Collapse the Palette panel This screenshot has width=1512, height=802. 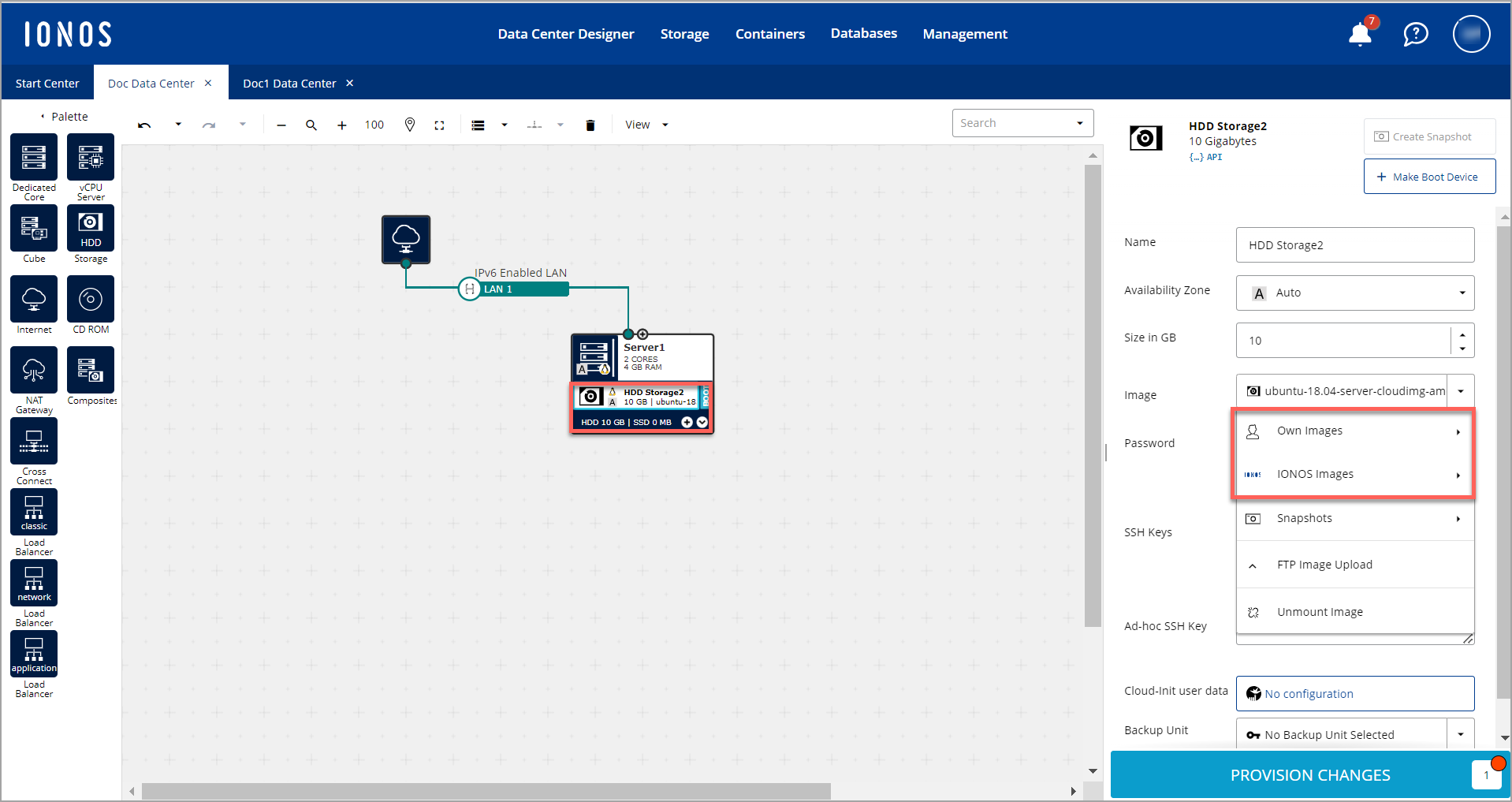43,117
